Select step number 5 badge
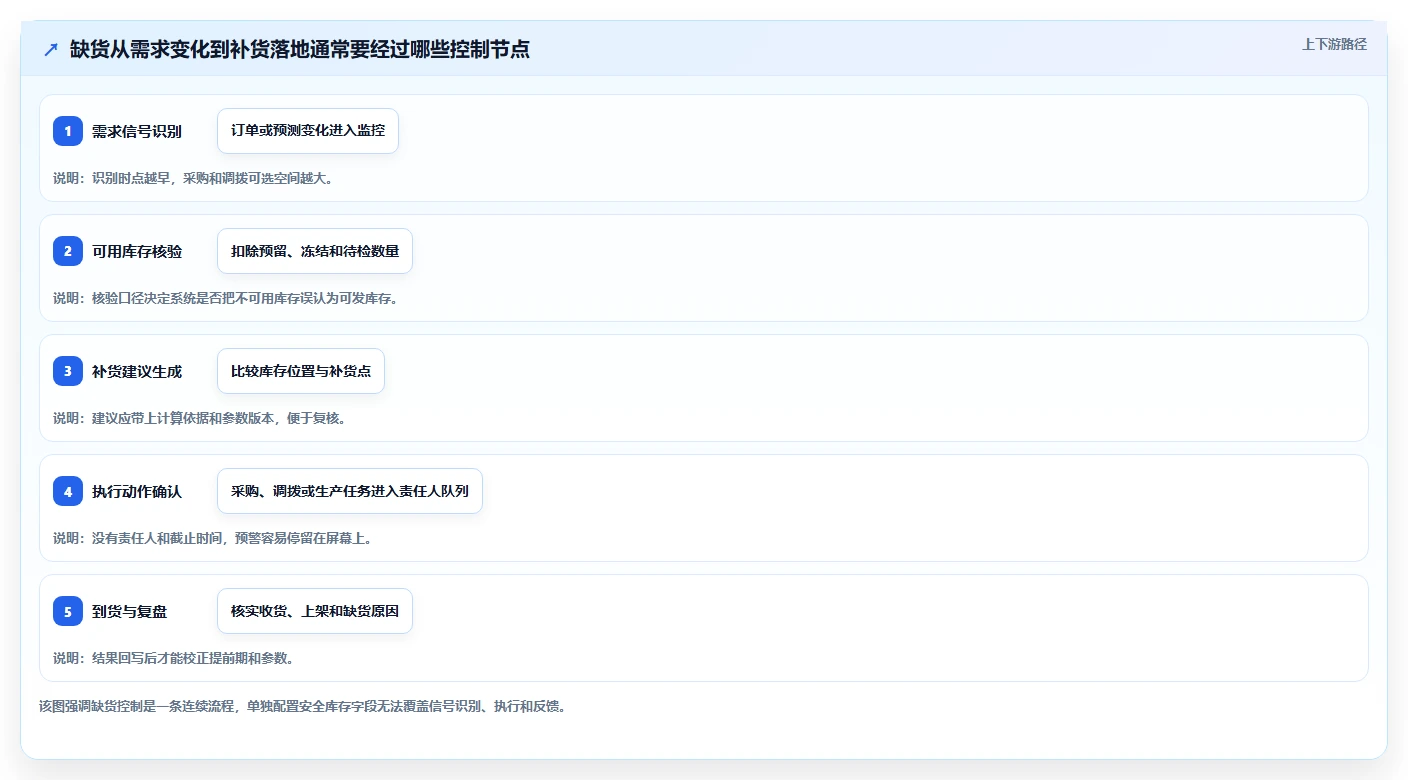Image resolution: width=1408 pixels, height=780 pixels. point(68,611)
